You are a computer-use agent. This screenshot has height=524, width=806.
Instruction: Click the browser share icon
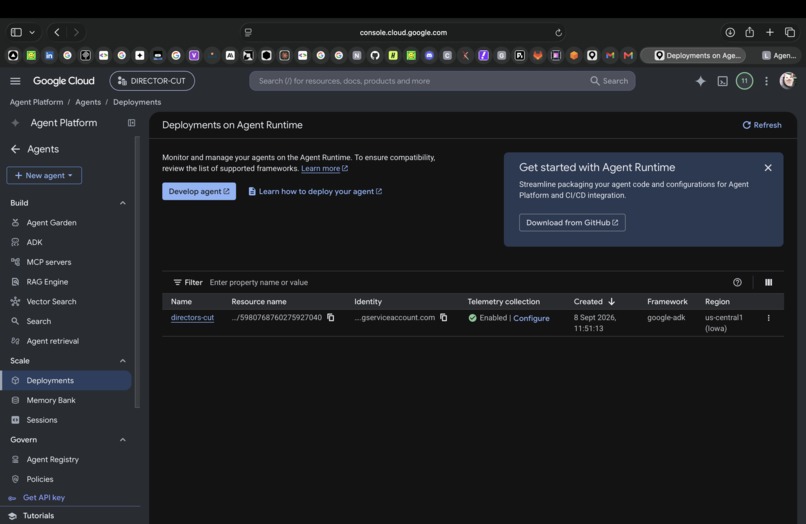point(749,32)
